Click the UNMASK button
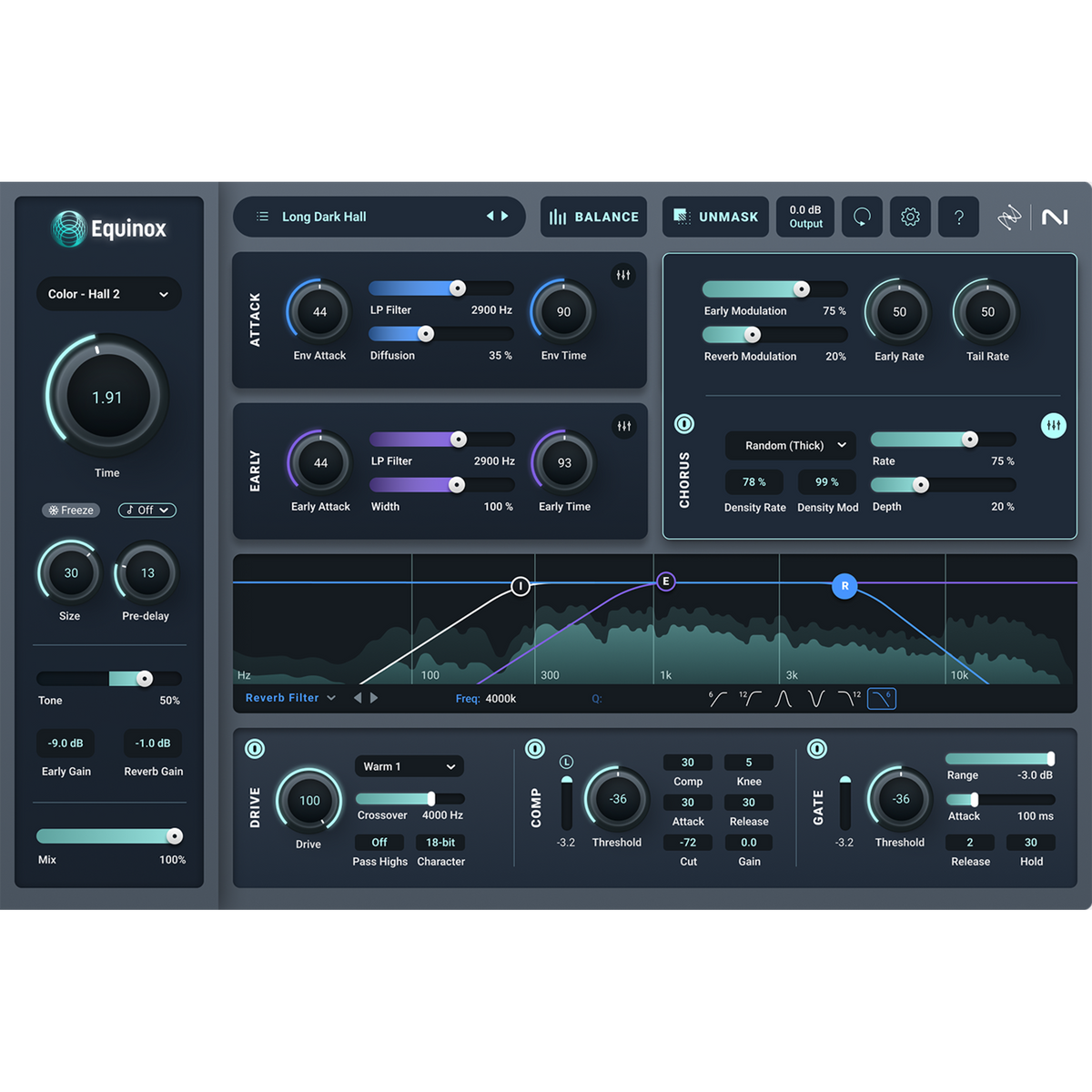Screen dimensions: 1092x1092 715,217
